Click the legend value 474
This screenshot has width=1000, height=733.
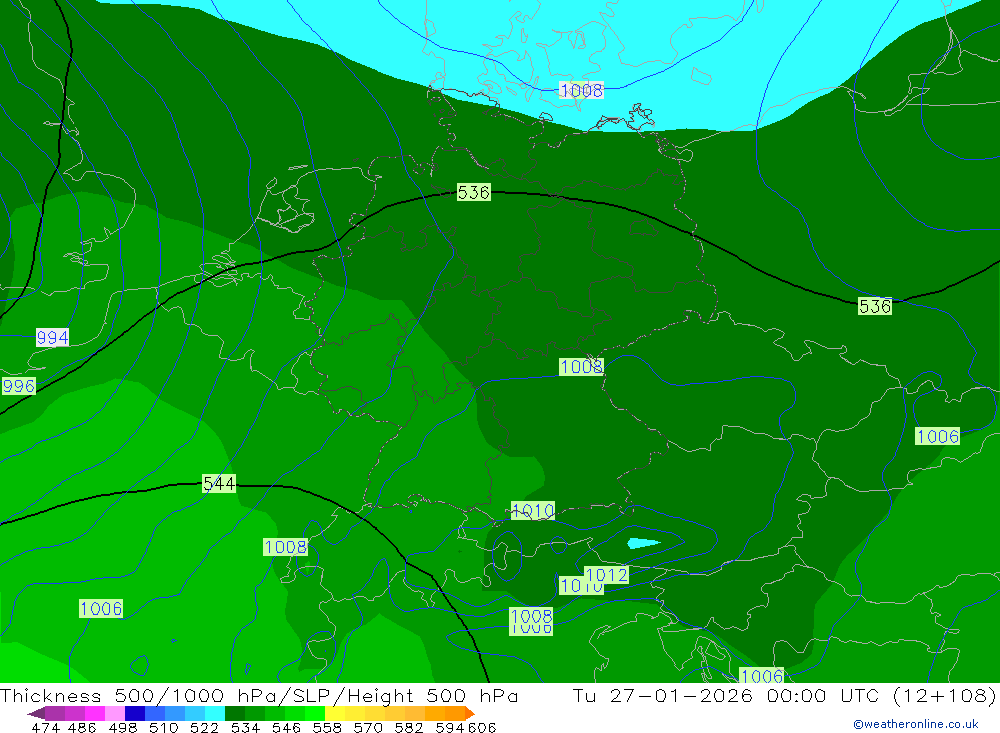click(x=45, y=727)
